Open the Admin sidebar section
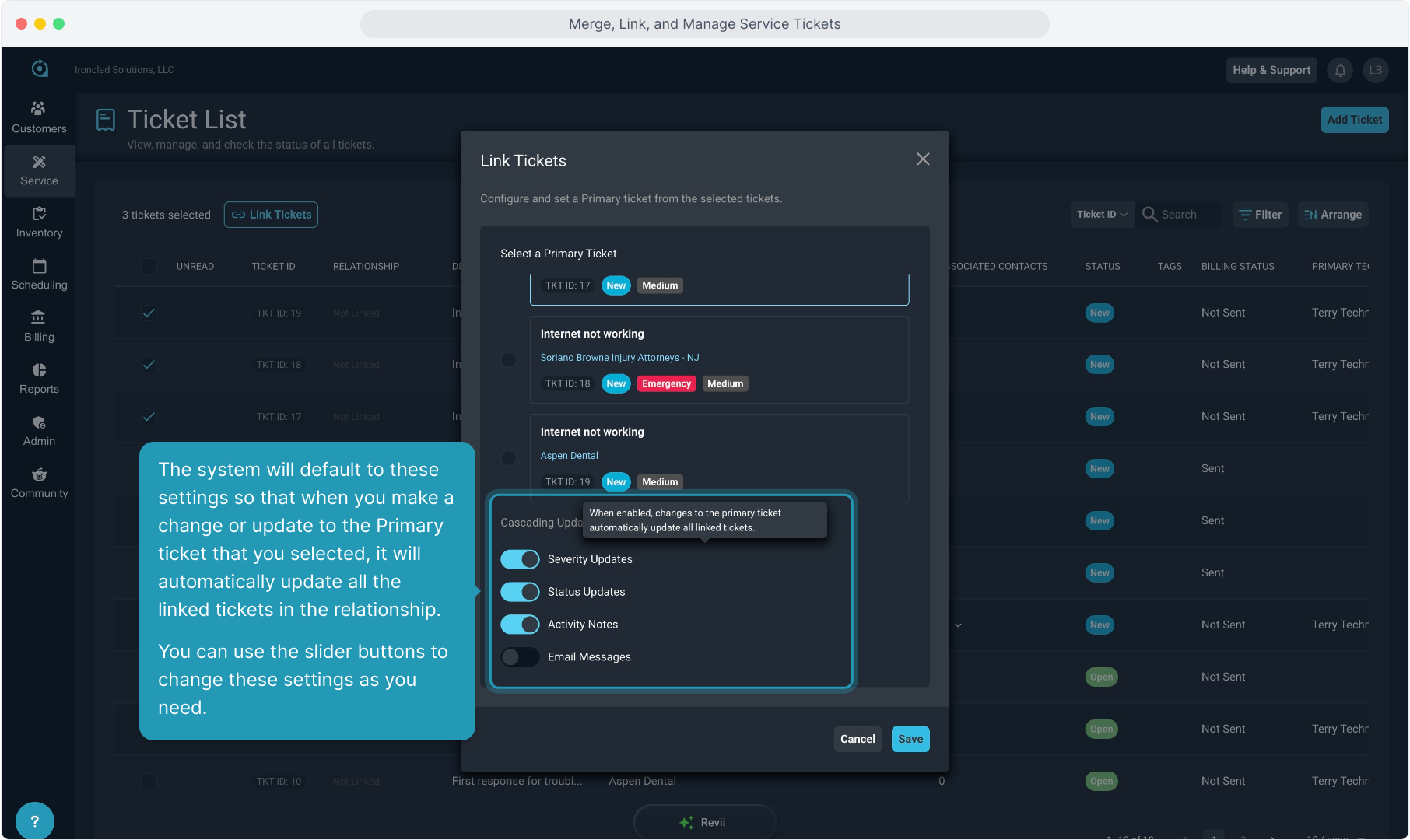 pyautogui.click(x=39, y=431)
